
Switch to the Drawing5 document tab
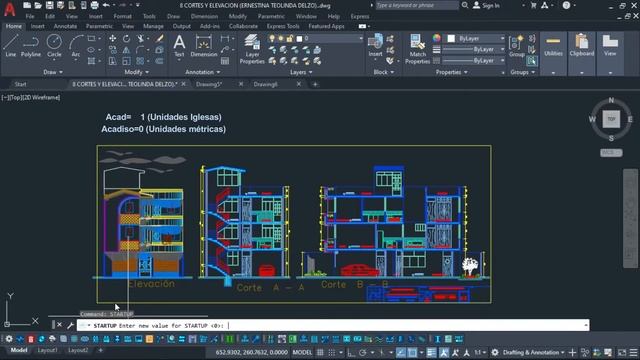click(209, 84)
